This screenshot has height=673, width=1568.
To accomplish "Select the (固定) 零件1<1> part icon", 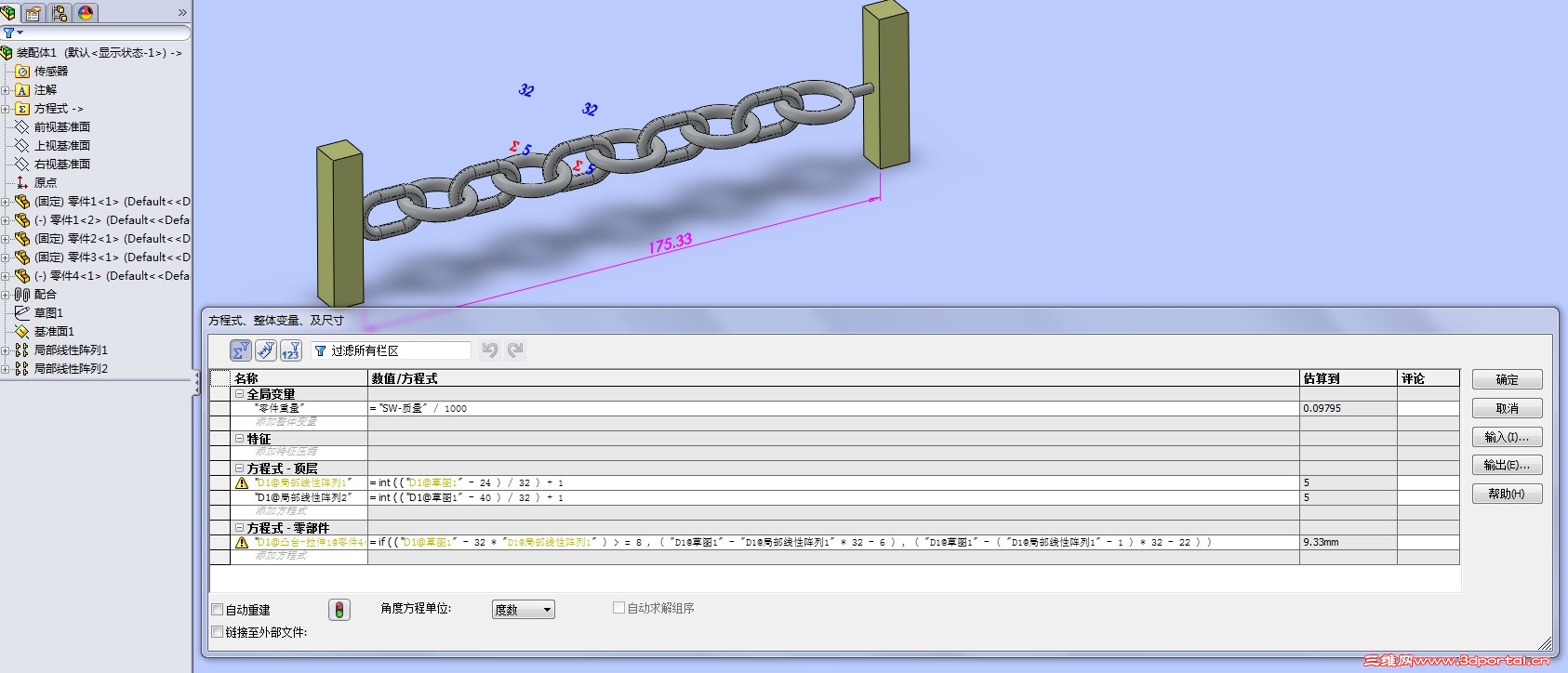I will click(x=23, y=202).
